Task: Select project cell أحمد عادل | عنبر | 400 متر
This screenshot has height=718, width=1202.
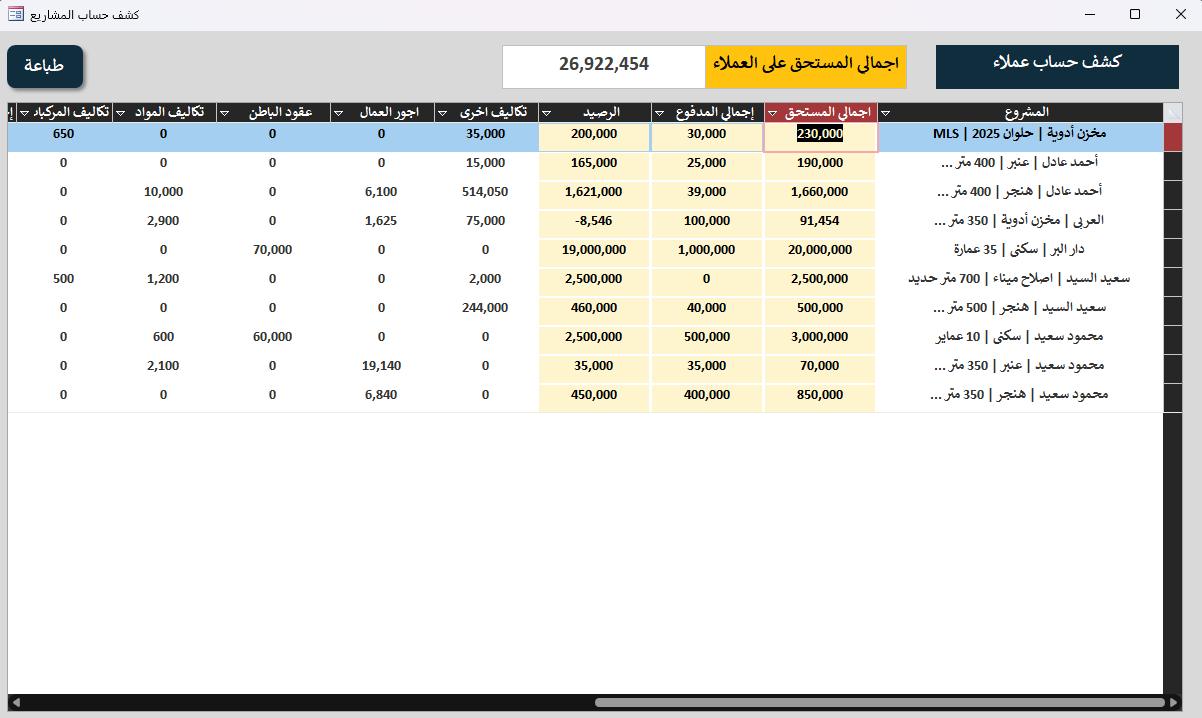Action: 1021,166
